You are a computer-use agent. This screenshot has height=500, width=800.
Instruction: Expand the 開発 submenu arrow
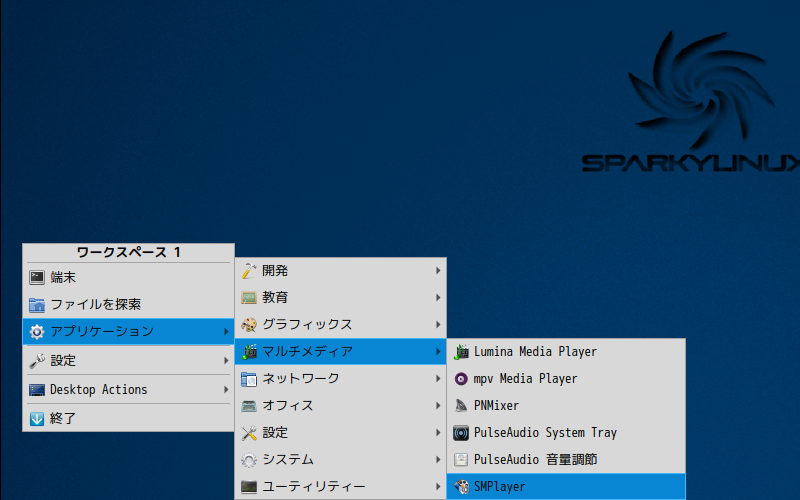coord(438,271)
